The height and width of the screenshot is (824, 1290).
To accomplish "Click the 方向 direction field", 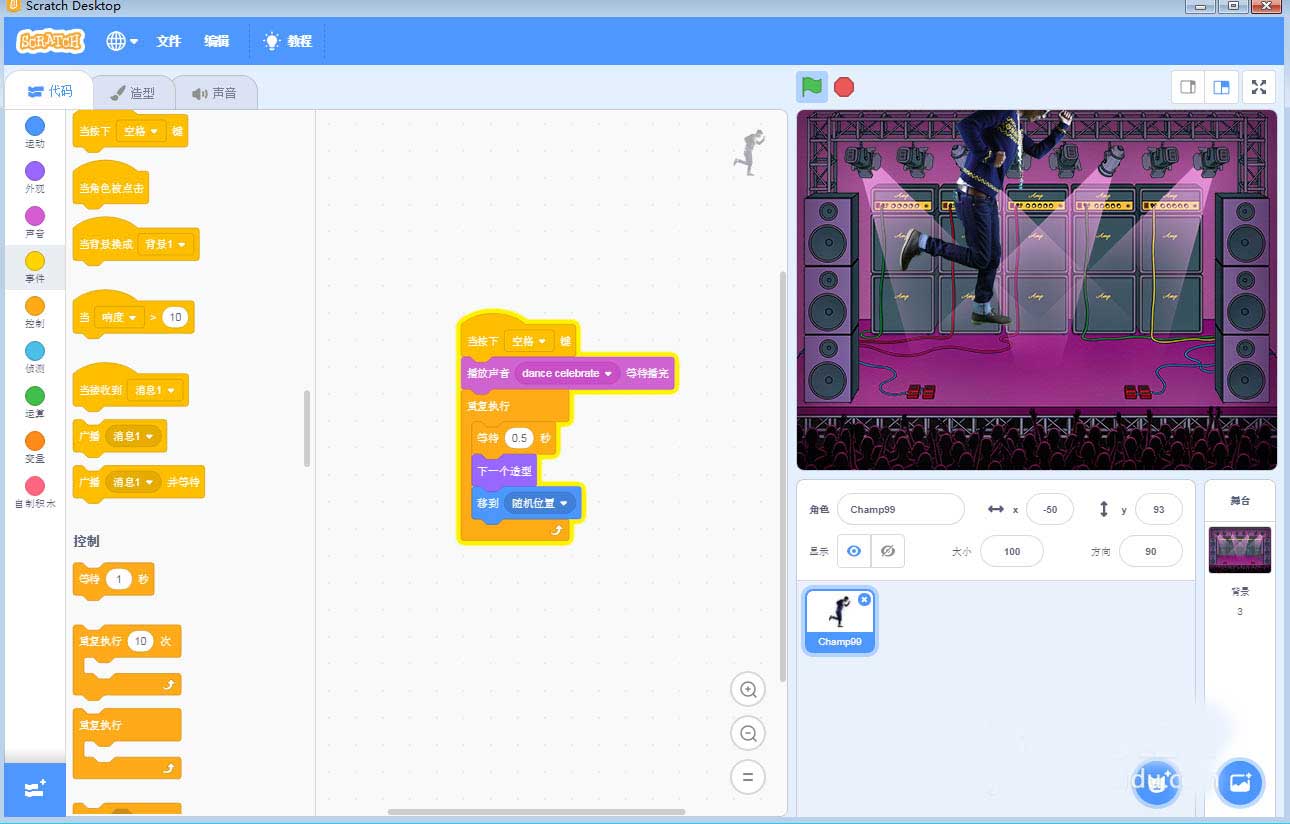I will pyautogui.click(x=1151, y=551).
